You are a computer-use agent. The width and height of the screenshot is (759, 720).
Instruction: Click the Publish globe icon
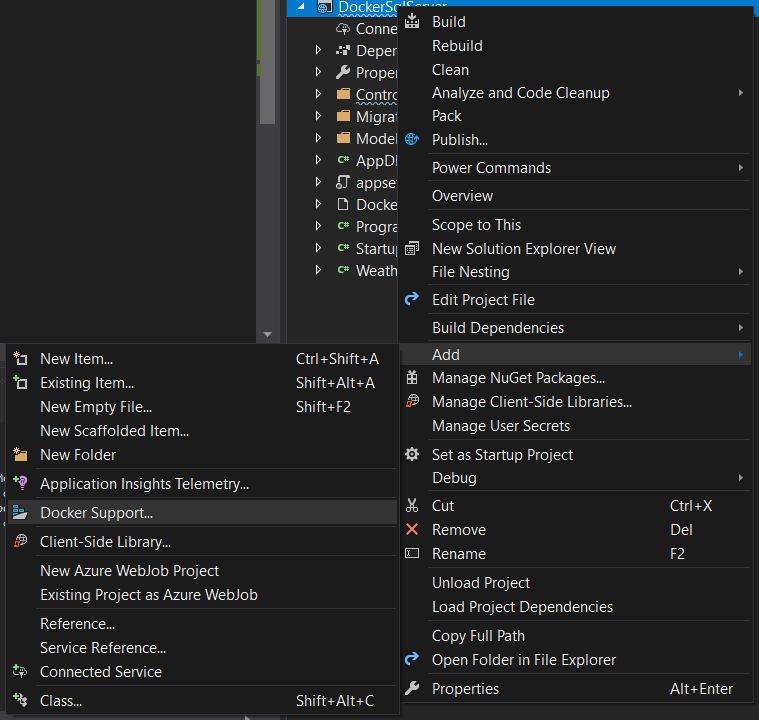tap(412, 140)
